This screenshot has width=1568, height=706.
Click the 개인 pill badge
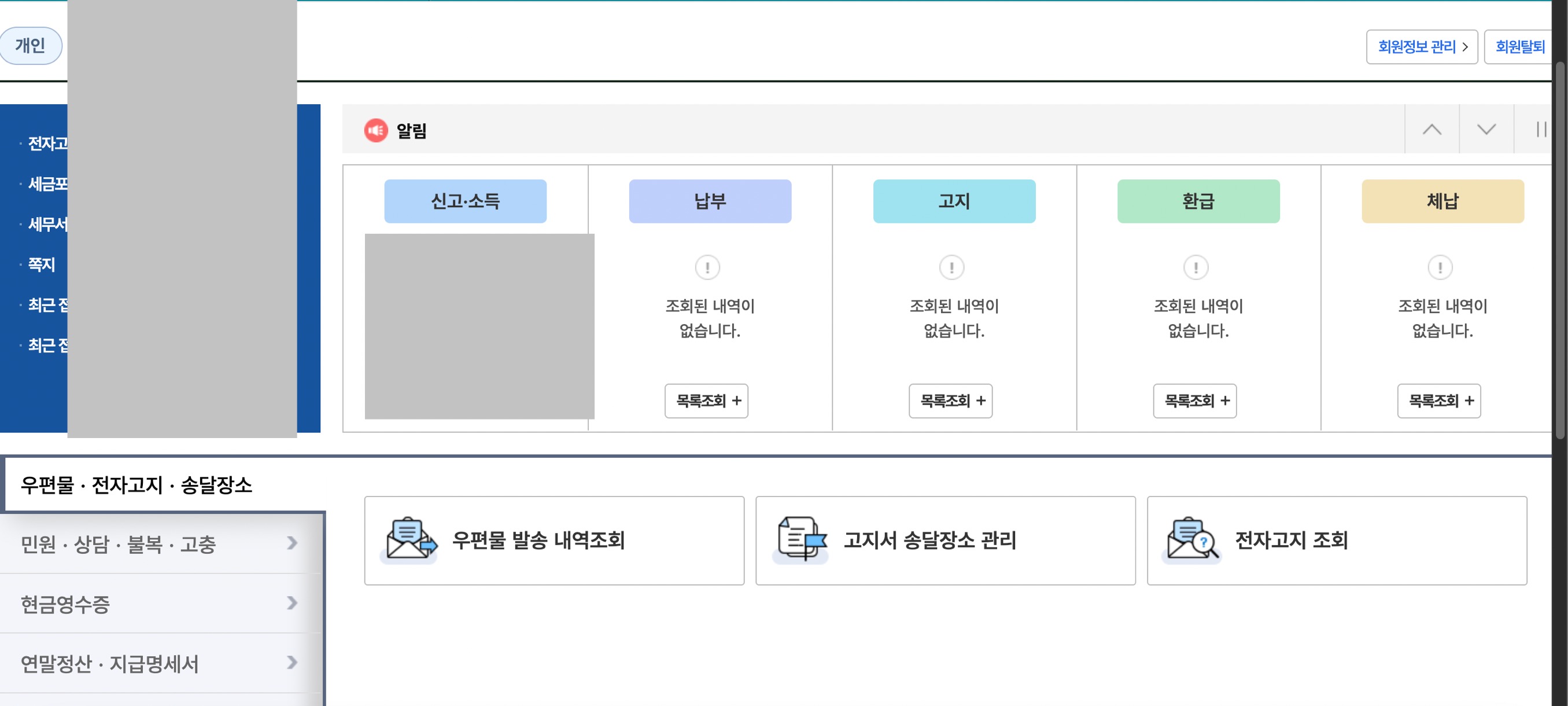(x=31, y=46)
